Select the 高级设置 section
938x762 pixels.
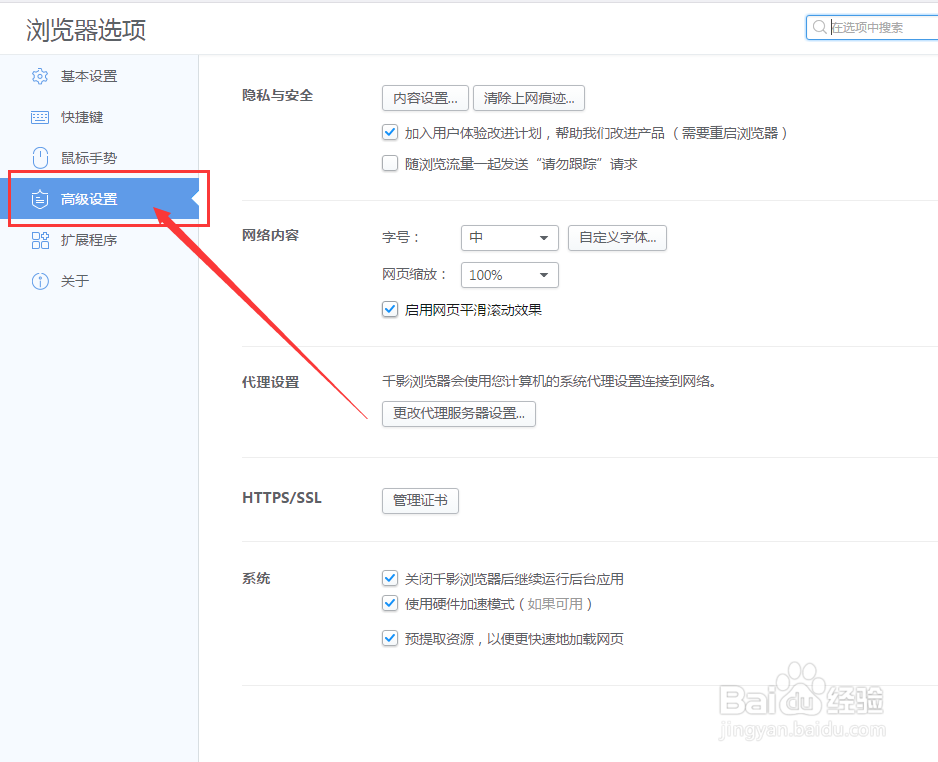(99, 199)
